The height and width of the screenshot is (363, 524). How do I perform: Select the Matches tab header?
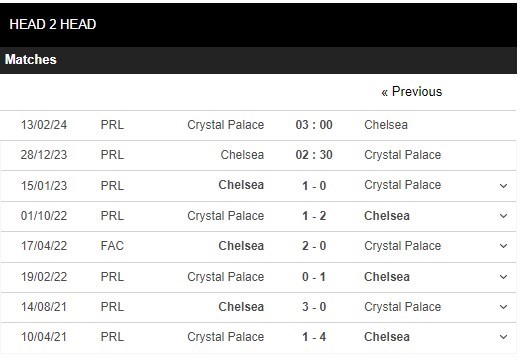click(31, 59)
